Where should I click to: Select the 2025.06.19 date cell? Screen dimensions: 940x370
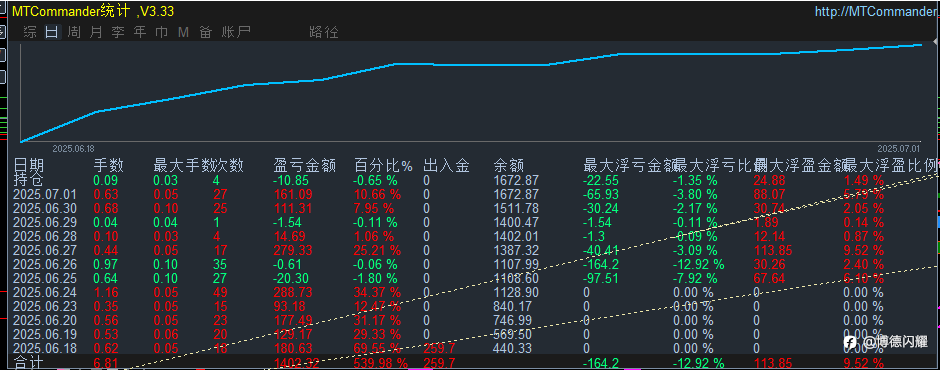(45, 334)
